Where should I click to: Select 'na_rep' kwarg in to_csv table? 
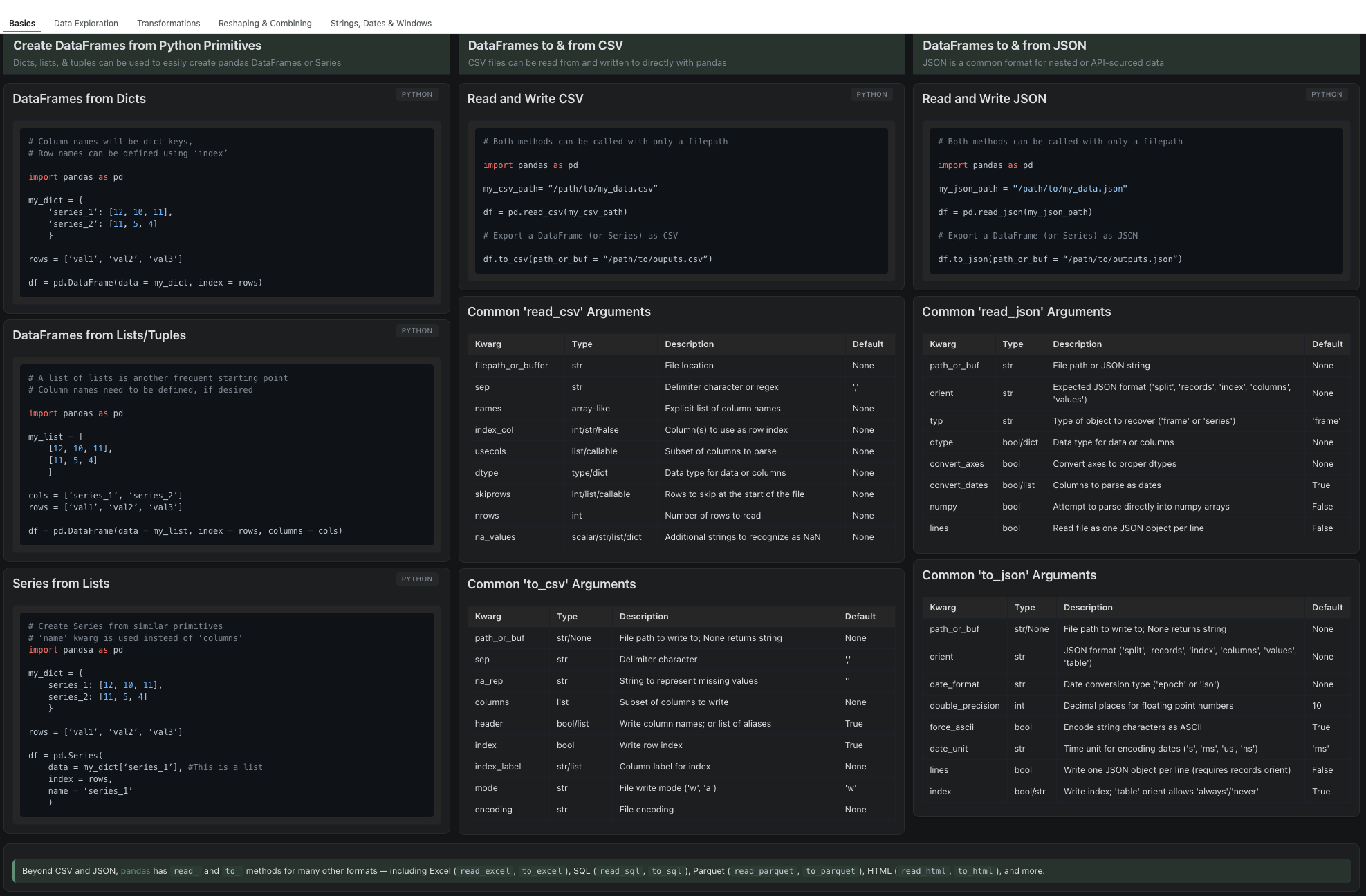(x=489, y=681)
